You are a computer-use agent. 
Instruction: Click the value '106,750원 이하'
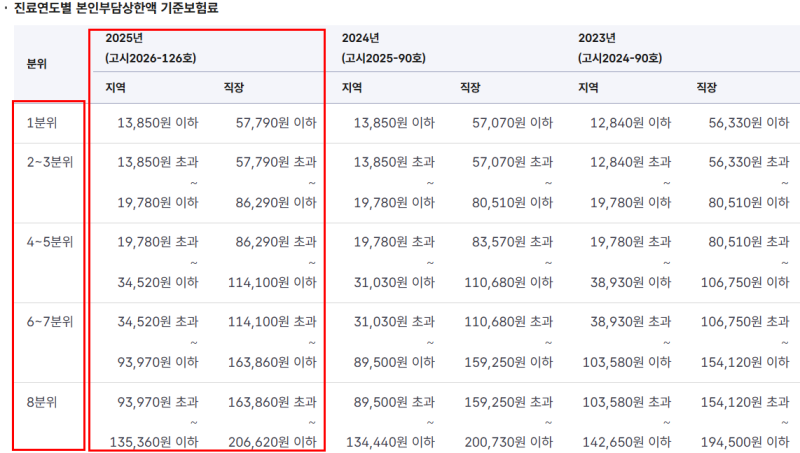click(745, 283)
